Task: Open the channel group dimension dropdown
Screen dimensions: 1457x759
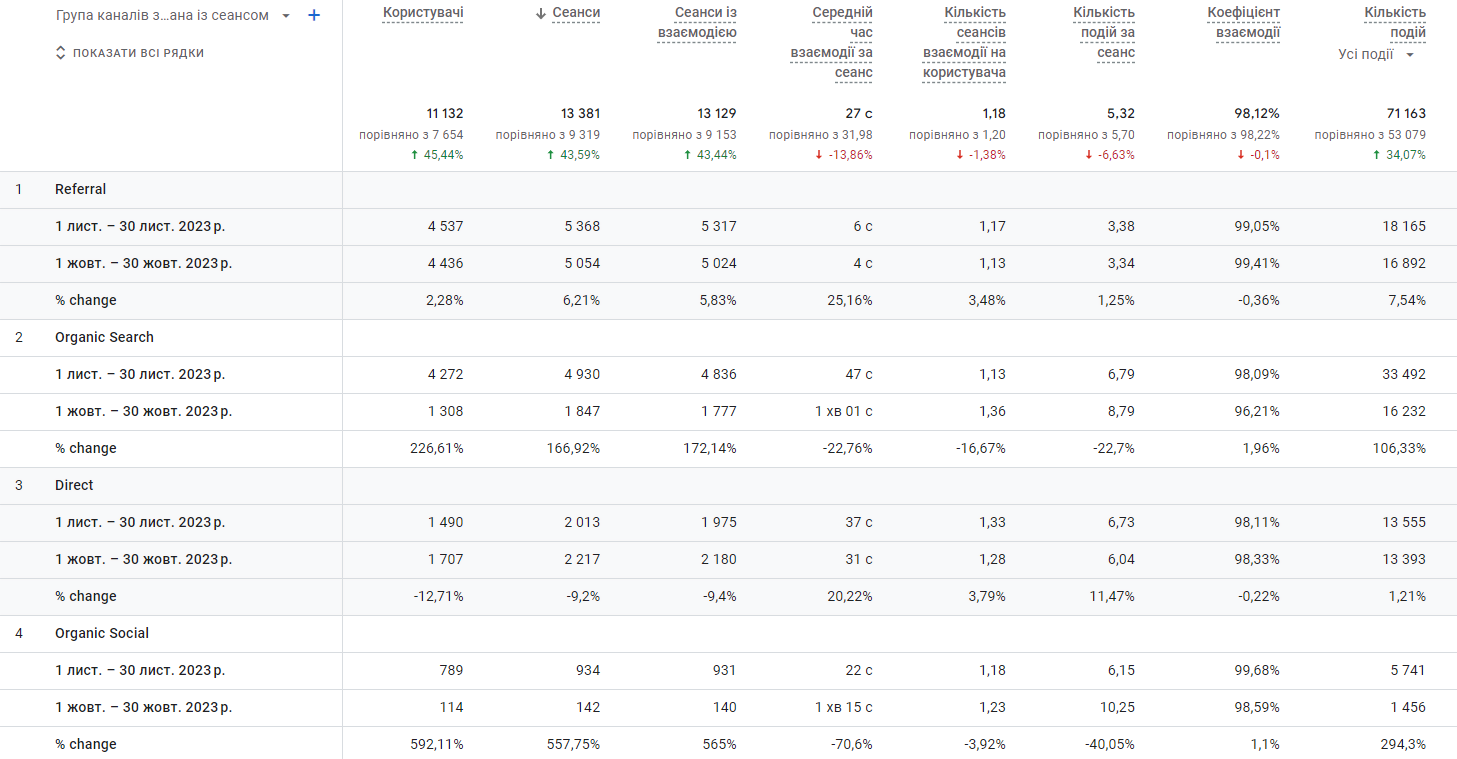Action: click(x=286, y=16)
